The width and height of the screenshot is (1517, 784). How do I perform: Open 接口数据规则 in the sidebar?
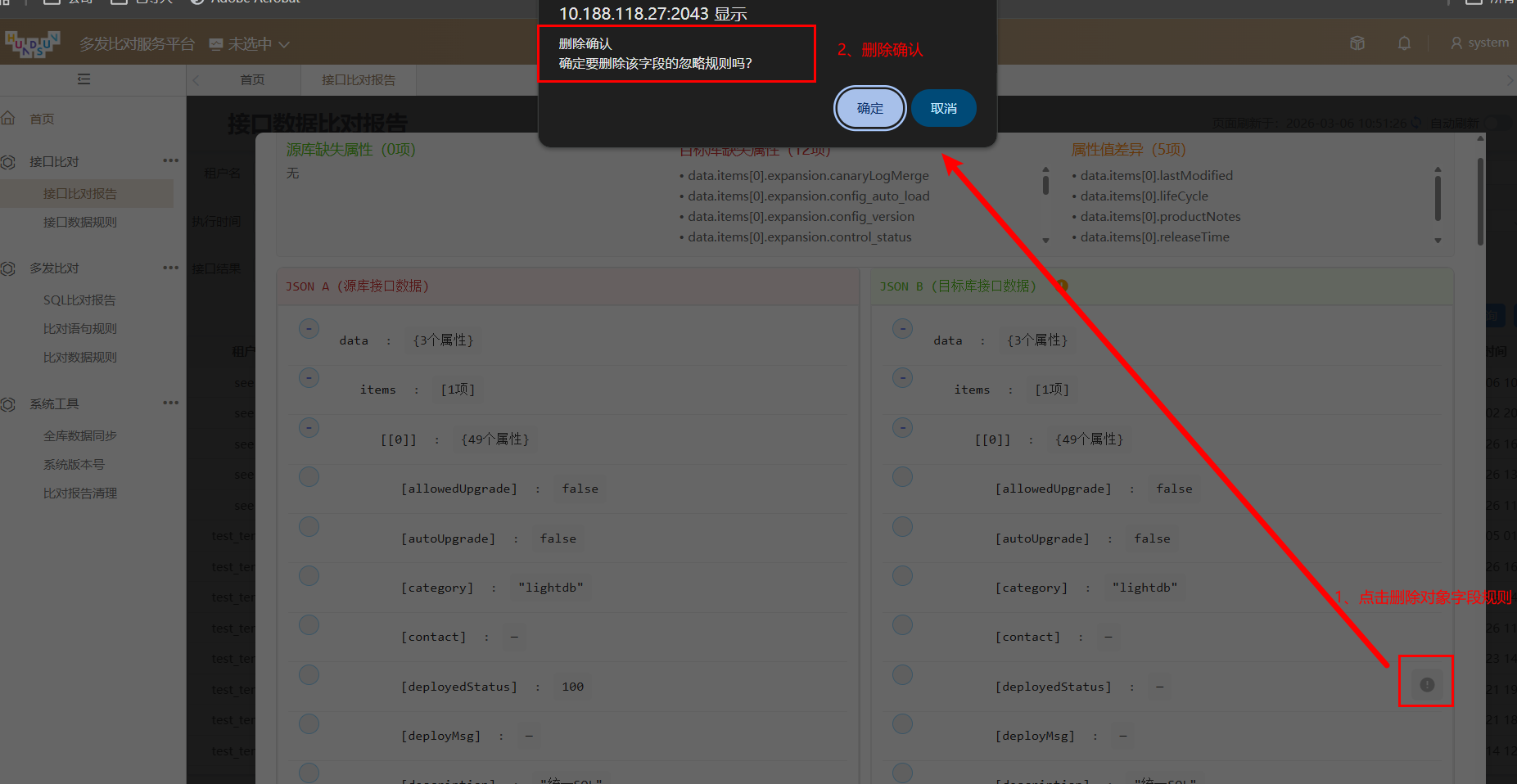(x=80, y=223)
